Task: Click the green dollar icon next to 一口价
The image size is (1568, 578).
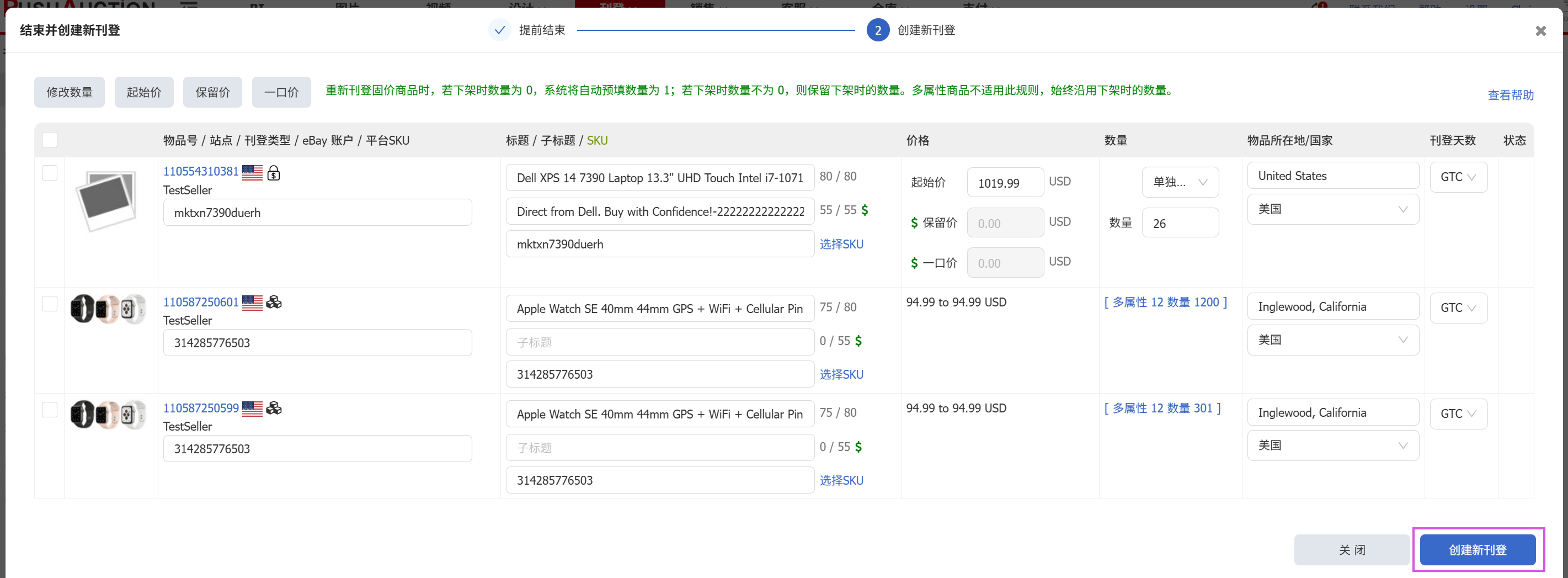Action: click(x=914, y=263)
